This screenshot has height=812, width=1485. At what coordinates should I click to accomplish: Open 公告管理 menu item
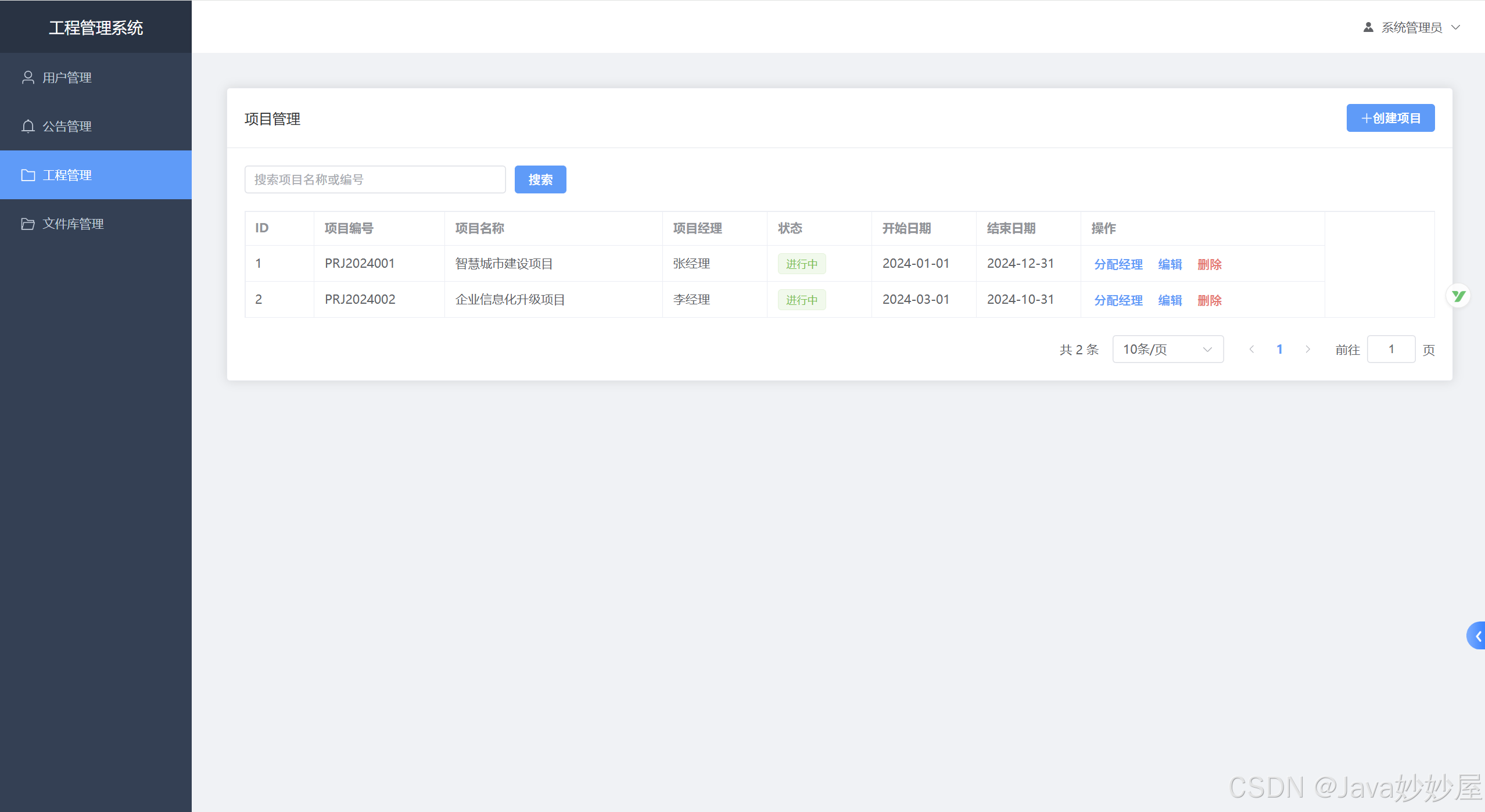pos(96,126)
